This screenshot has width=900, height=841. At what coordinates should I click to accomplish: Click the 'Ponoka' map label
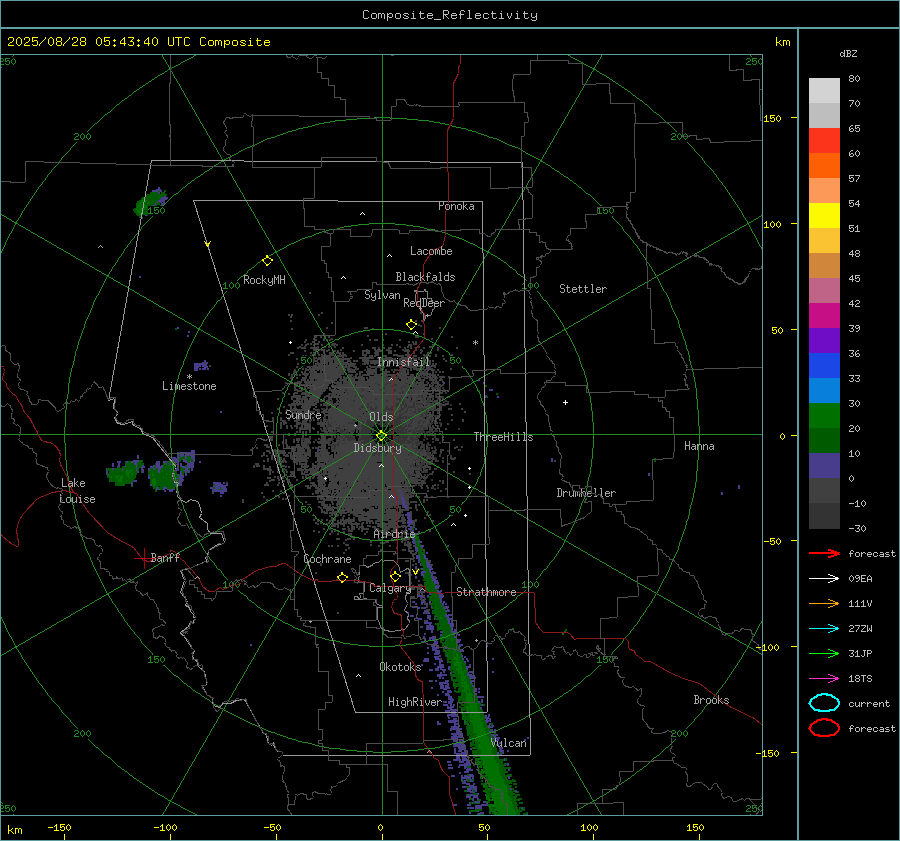(x=456, y=206)
